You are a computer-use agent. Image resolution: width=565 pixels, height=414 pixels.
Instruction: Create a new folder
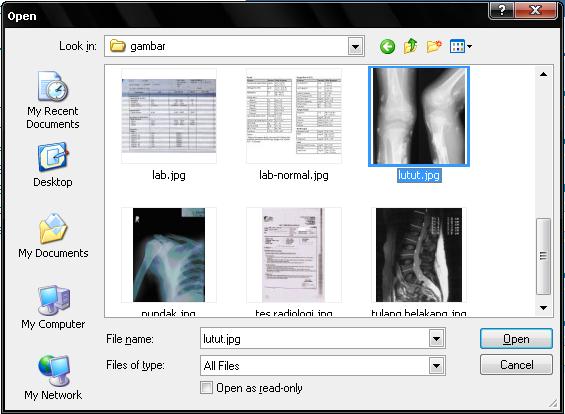tap(434, 46)
